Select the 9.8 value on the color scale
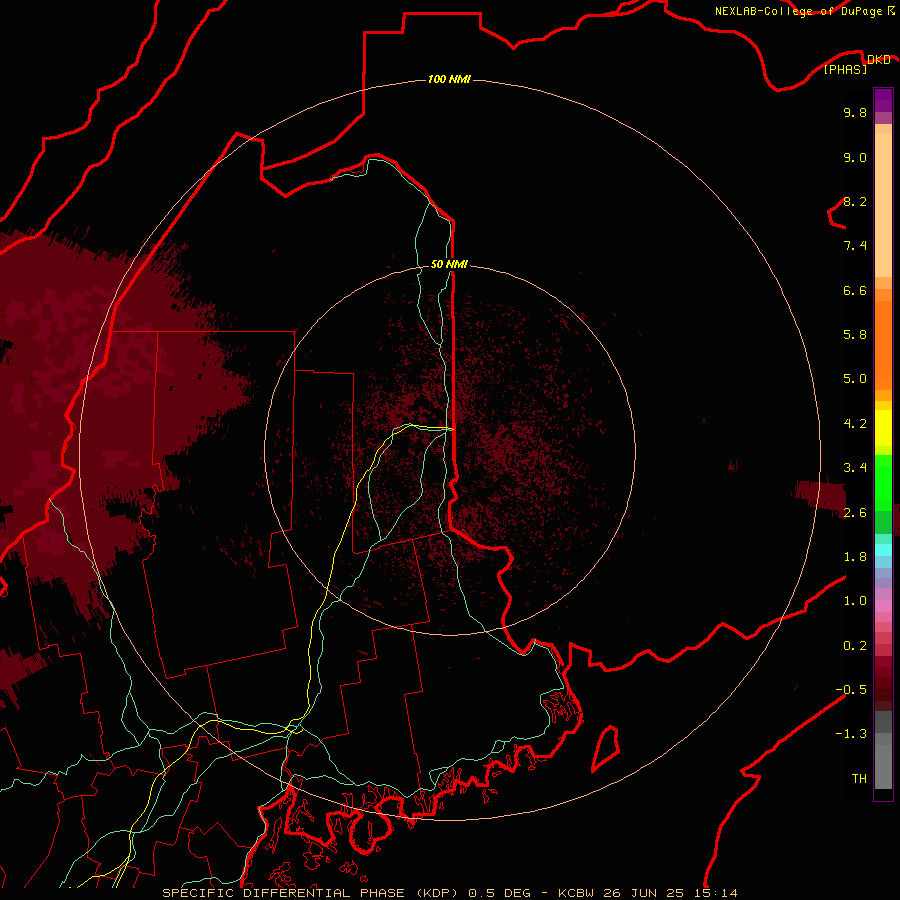The width and height of the screenshot is (900, 900). click(855, 112)
